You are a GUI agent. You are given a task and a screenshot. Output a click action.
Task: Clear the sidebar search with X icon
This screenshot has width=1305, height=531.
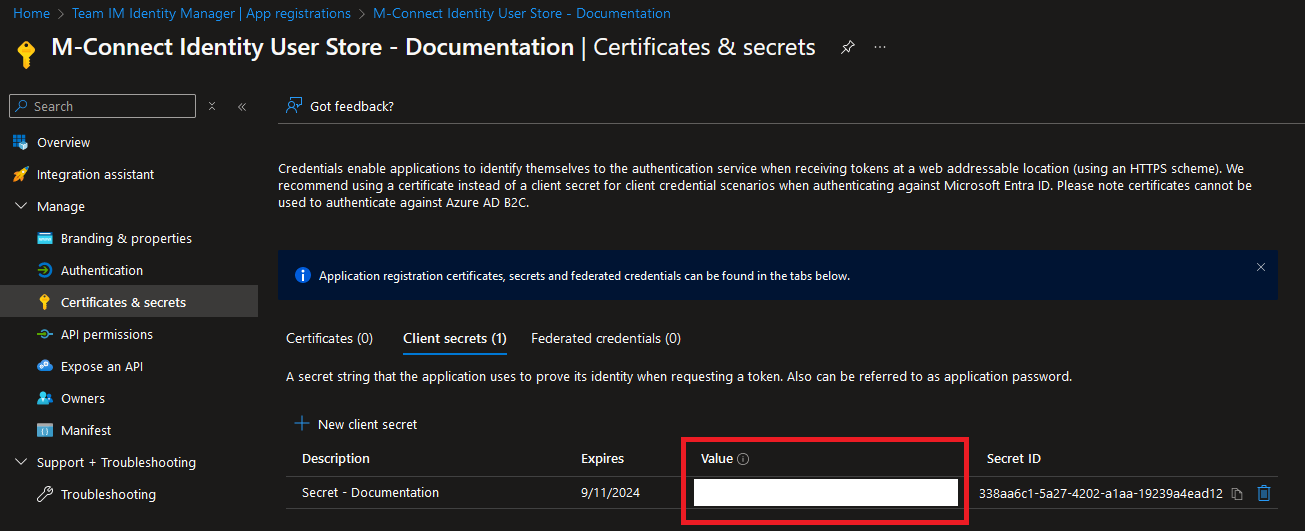click(x=212, y=106)
